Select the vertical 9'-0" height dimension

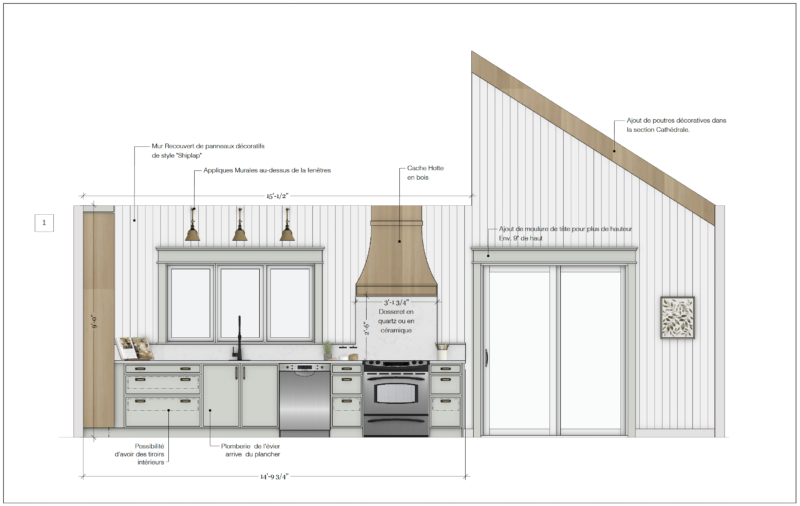click(x=93, y=322)
